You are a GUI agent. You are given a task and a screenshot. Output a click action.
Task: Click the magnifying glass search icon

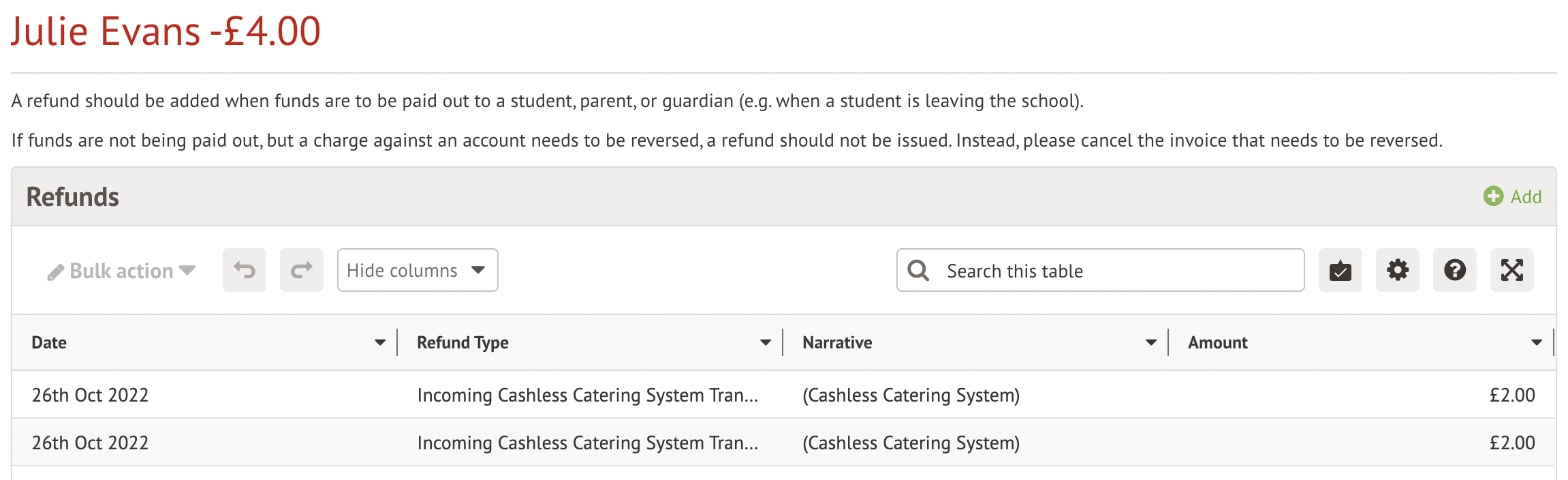[918, 271]
